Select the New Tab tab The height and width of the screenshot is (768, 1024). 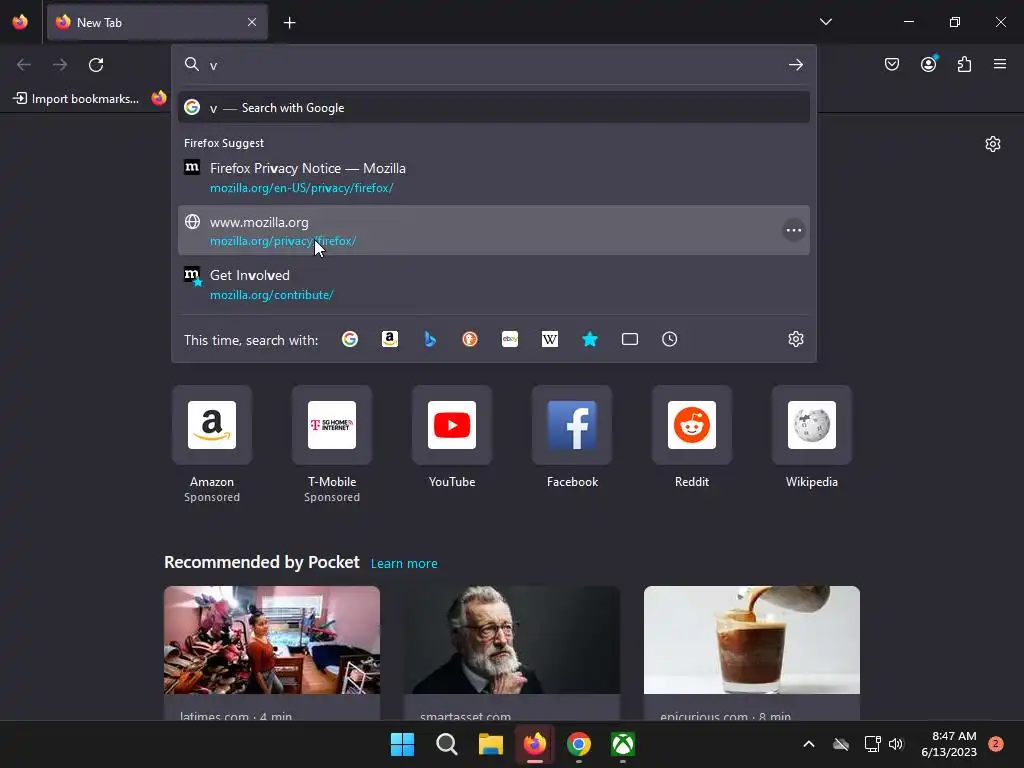point(157,22)
